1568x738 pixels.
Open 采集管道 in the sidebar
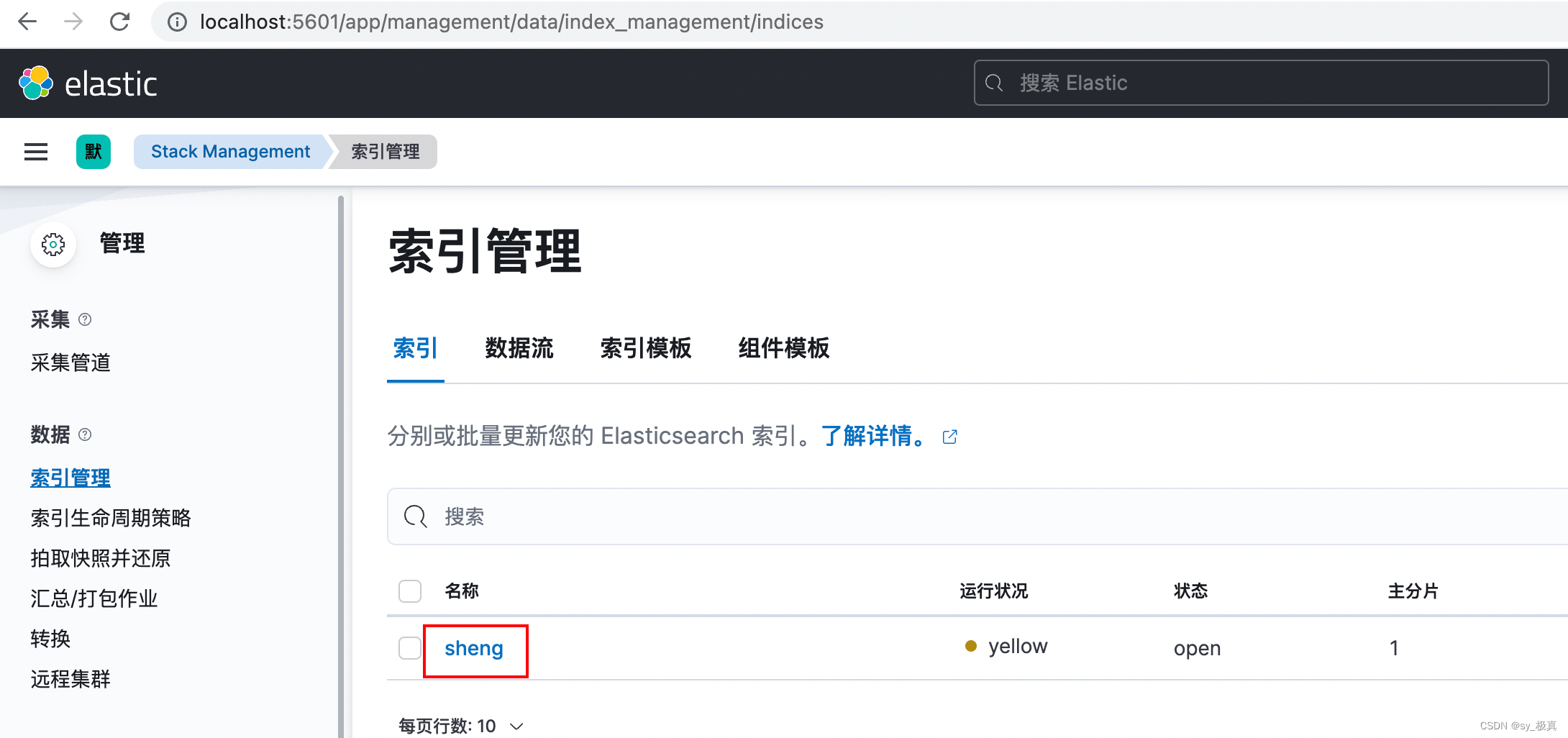coord(70,363)
